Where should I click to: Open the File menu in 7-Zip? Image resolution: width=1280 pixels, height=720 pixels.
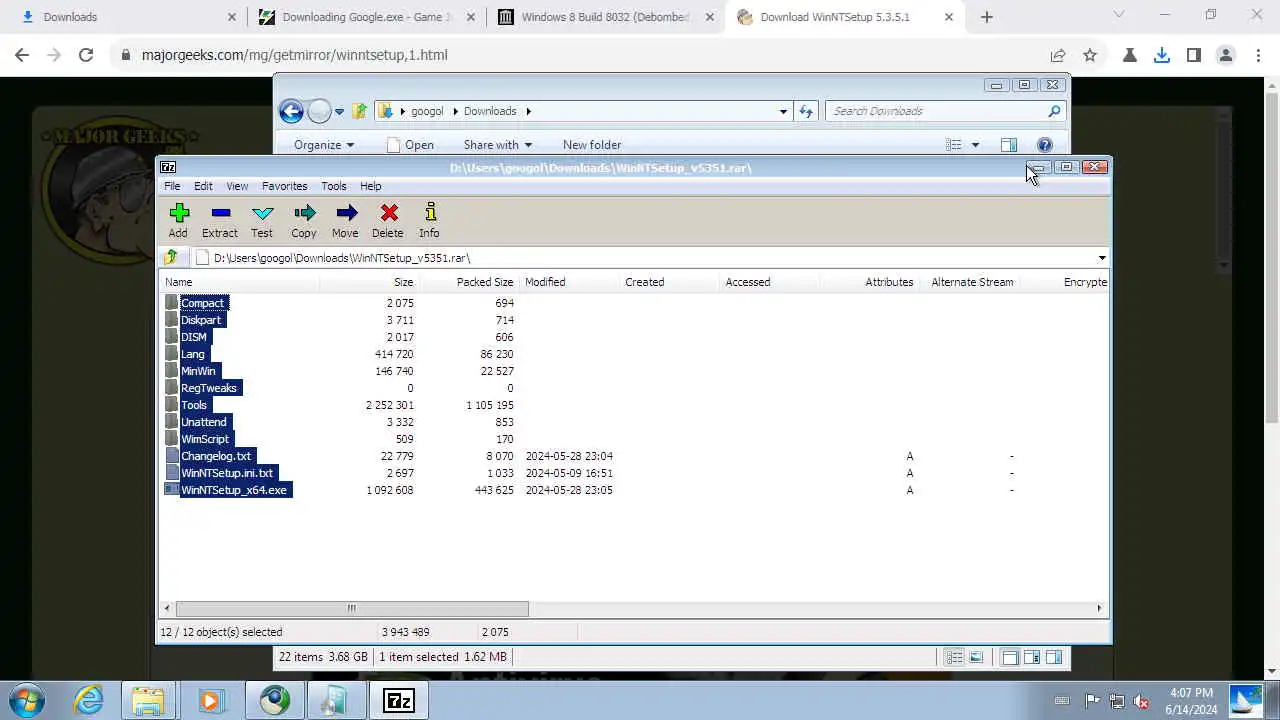[x=172, y=186]
